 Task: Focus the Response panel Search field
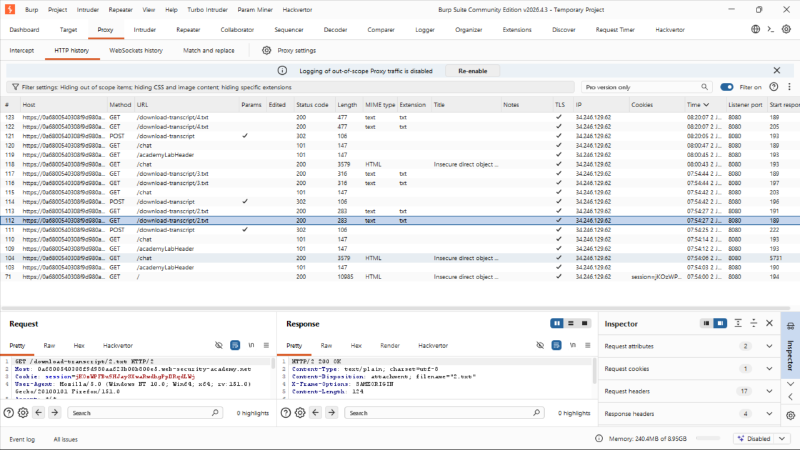[444, 413]
